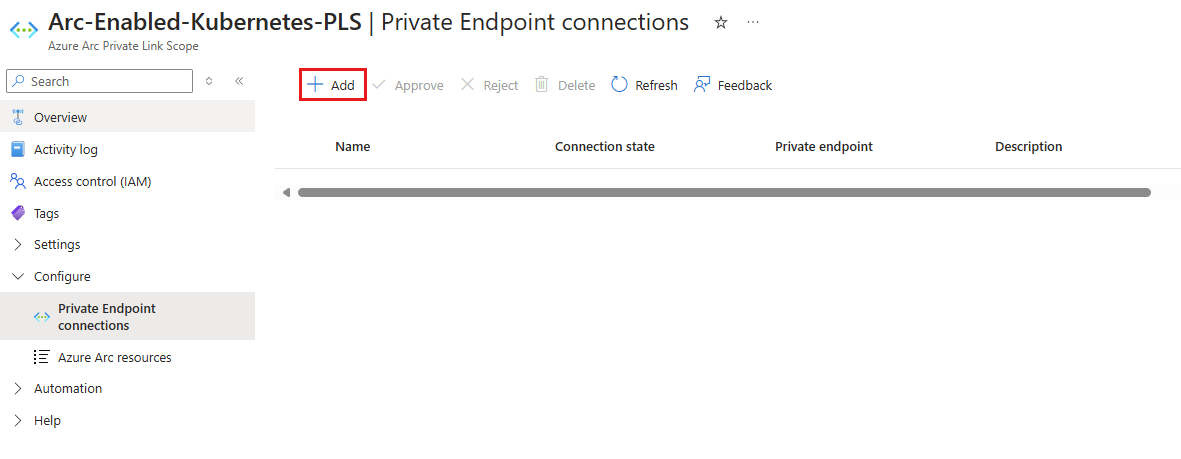Click the horizontal scrollbar under the table
The width and height of the screenshot is (1181, 459).
tap(724, 193)
